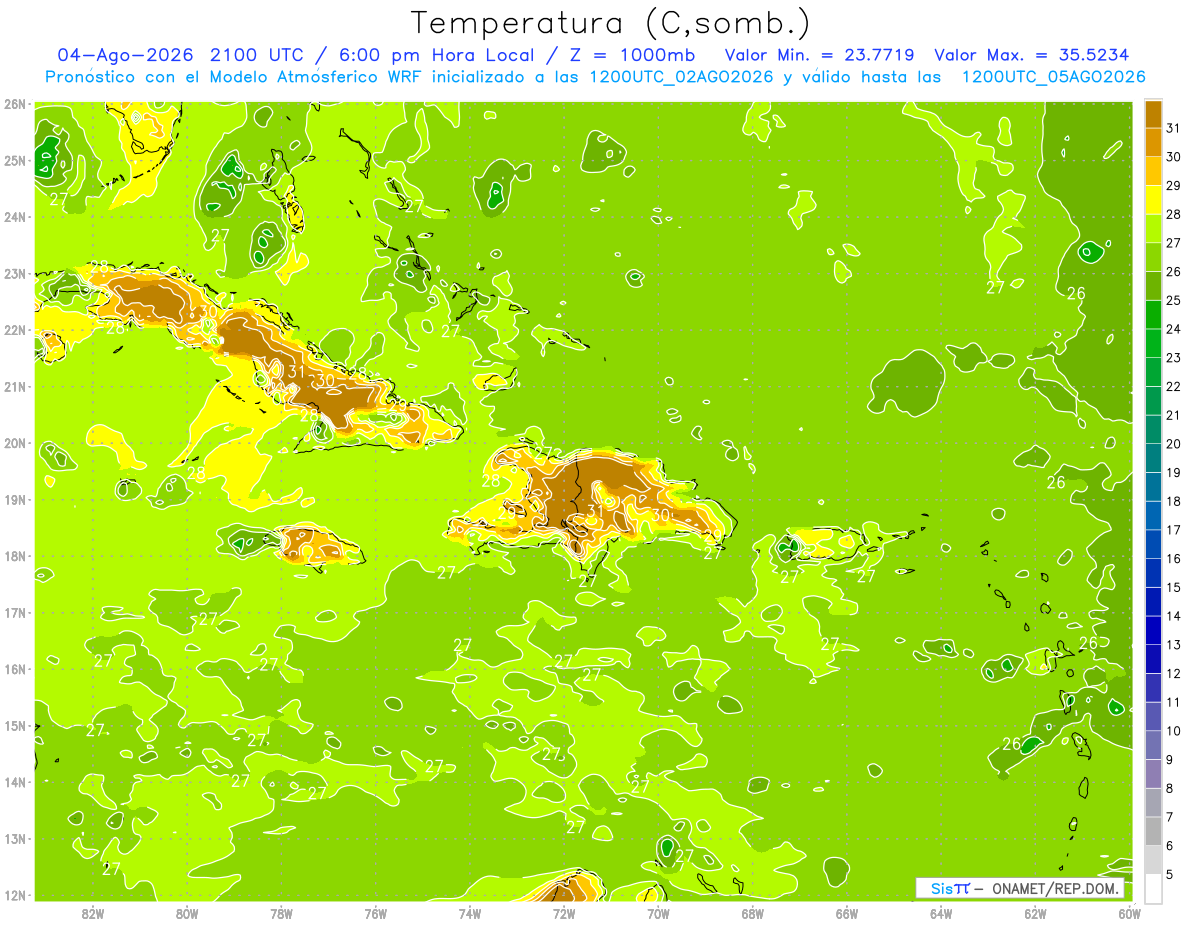This screenshot has height=927, width=1200.
Task: Click the gray swatch between 6 and 7
Action: click(x=1153, y=831)
